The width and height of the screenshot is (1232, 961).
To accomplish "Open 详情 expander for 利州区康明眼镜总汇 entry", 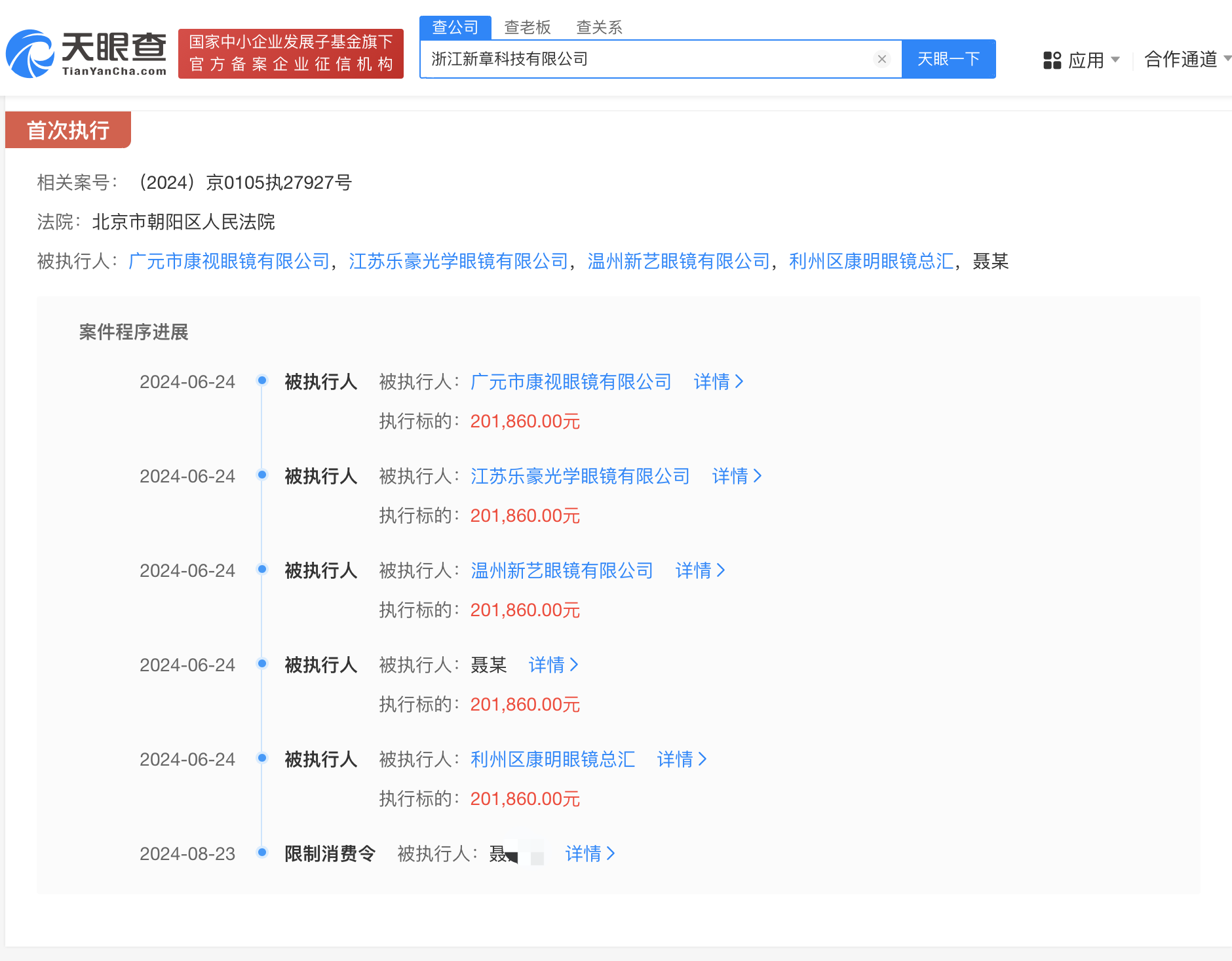I will 682,759.
